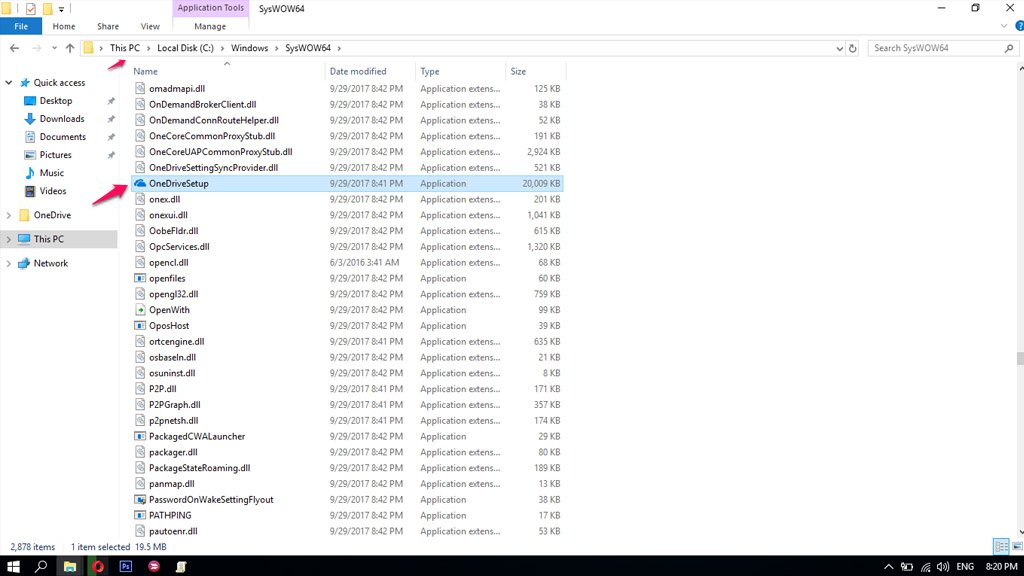Select PasswordOnWakeSettingFlyout file icon

pos(140,500)
